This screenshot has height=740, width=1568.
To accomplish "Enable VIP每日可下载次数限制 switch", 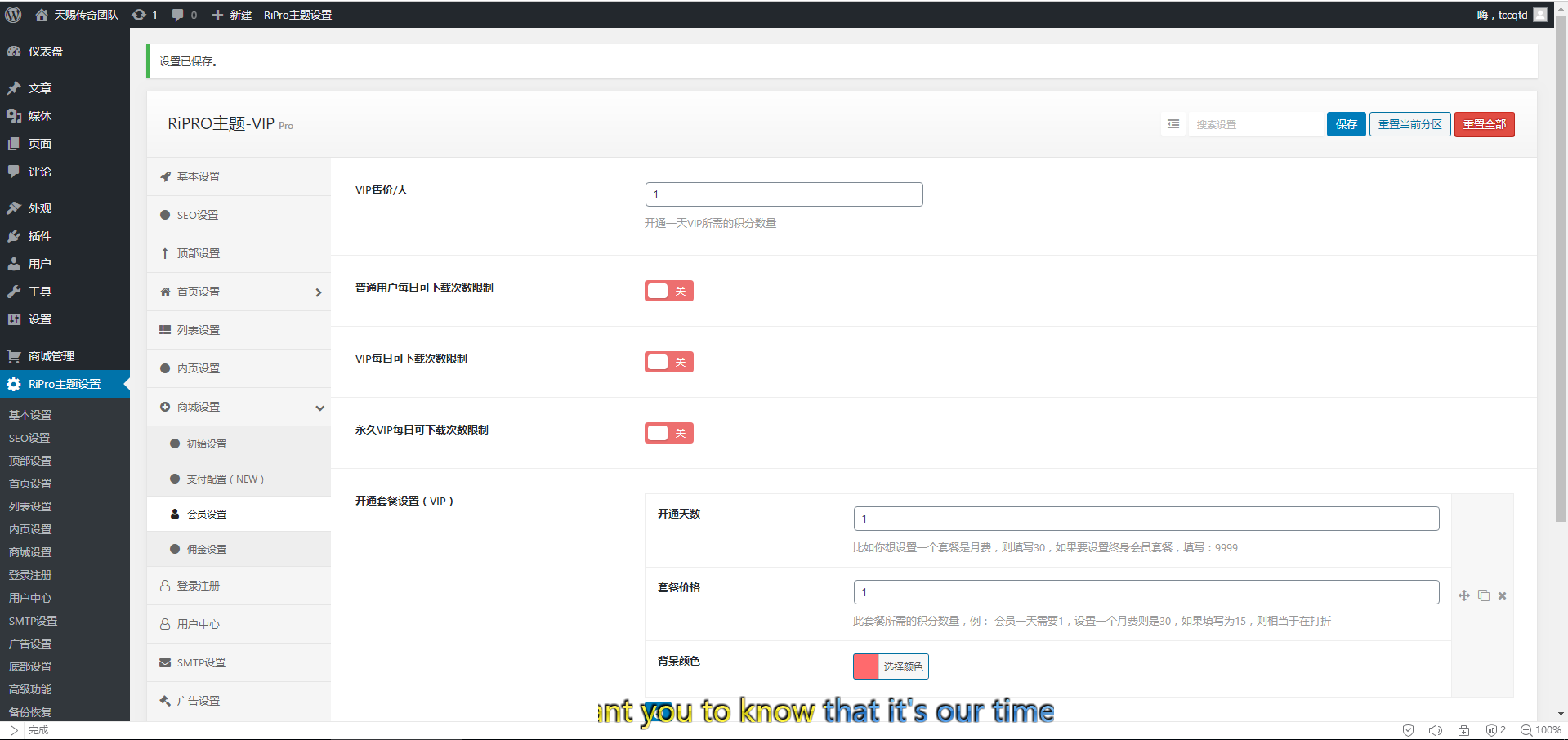I will (668, 362).
